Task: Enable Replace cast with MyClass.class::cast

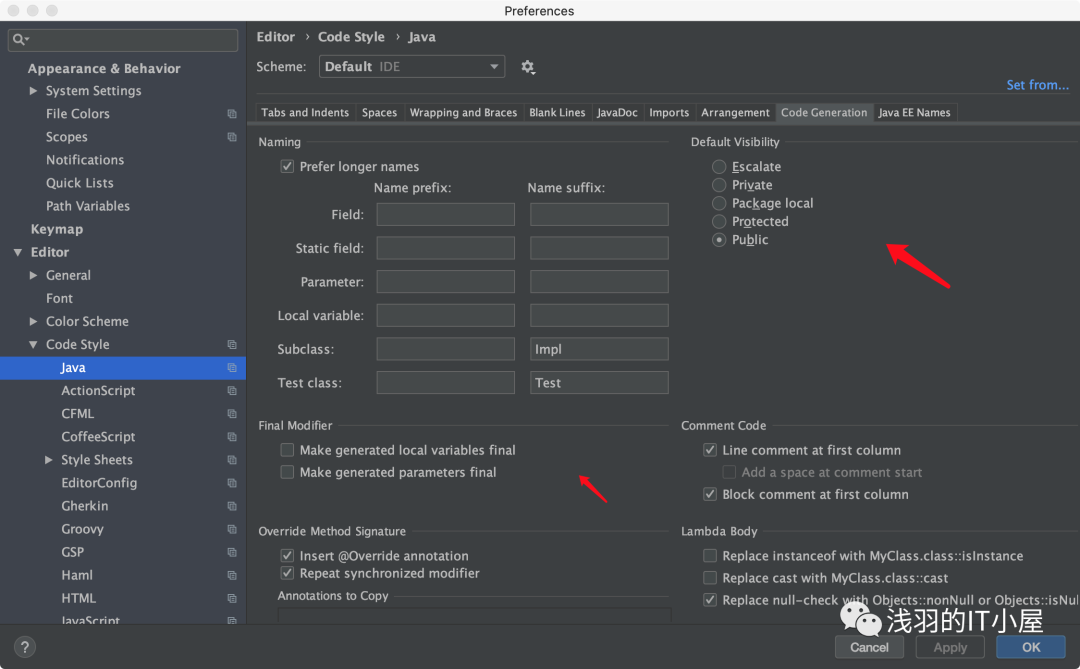Action: click(710, 577)
